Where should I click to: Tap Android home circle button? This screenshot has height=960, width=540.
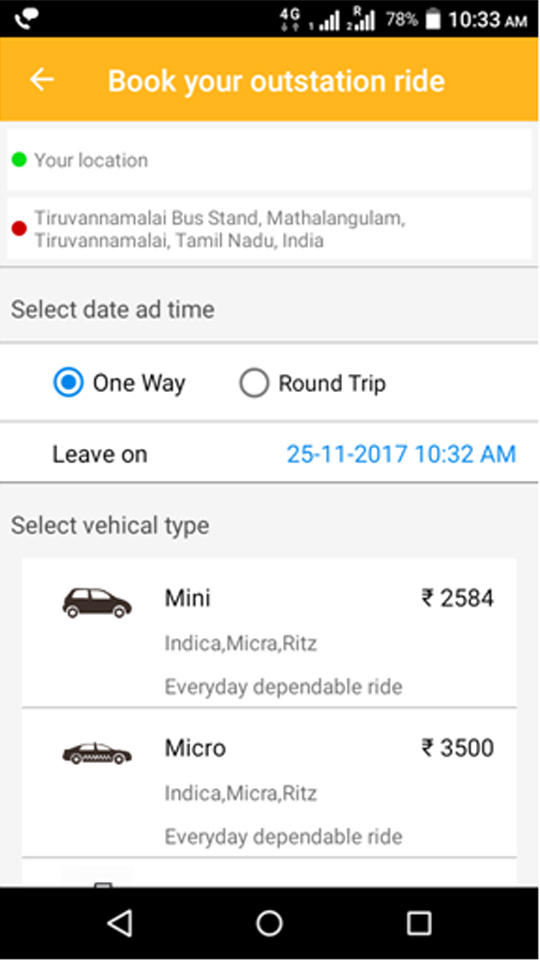(x=269, y=923)
